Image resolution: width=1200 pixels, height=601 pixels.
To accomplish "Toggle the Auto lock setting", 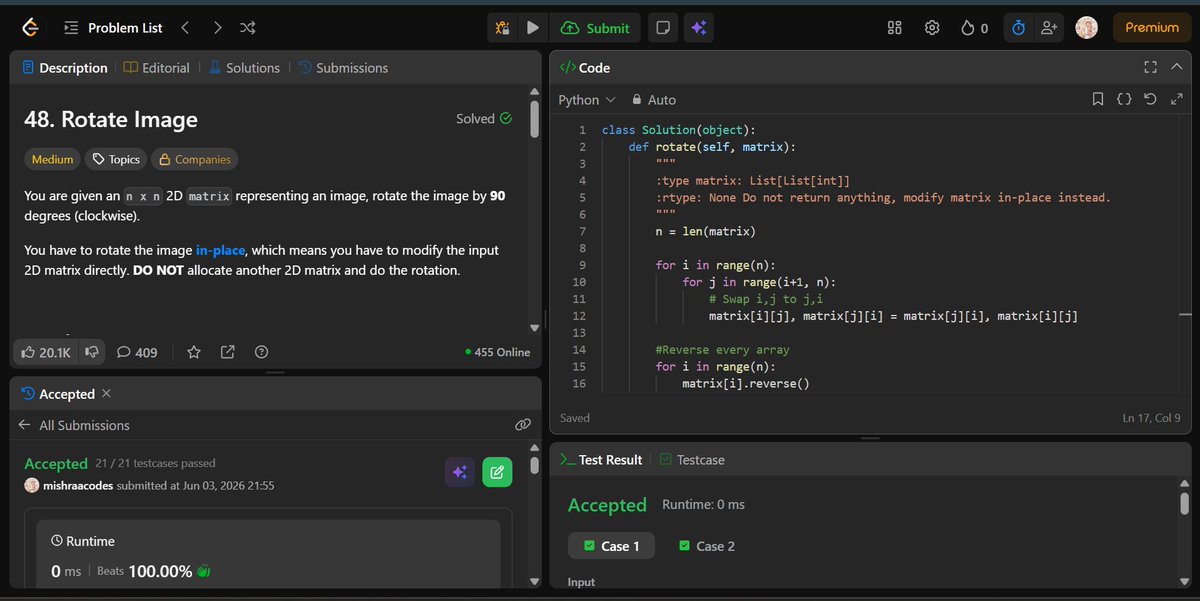I will [654, 100].
